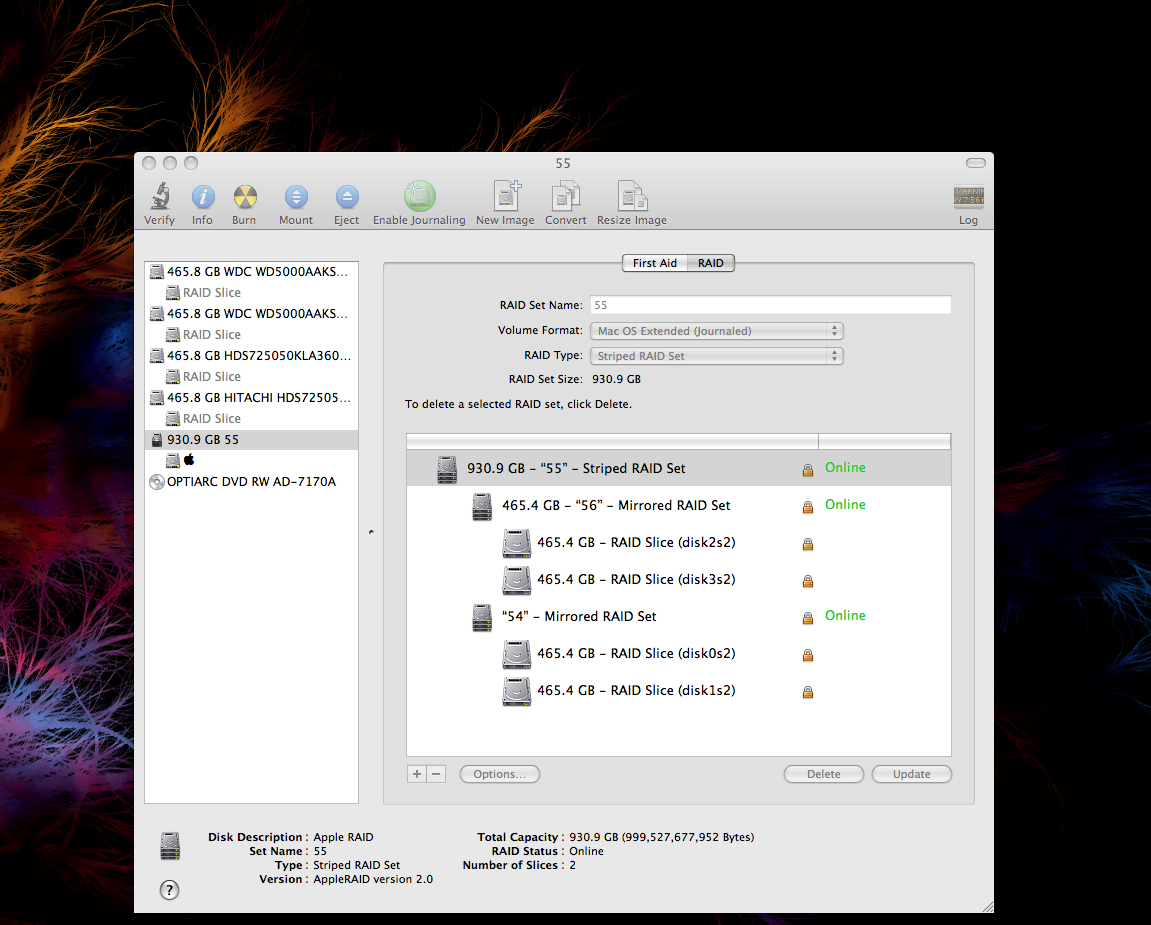This screenshot has height=925, width=1151.
Task: Open the Log viewer icon
Action: [x=968, y=197]
